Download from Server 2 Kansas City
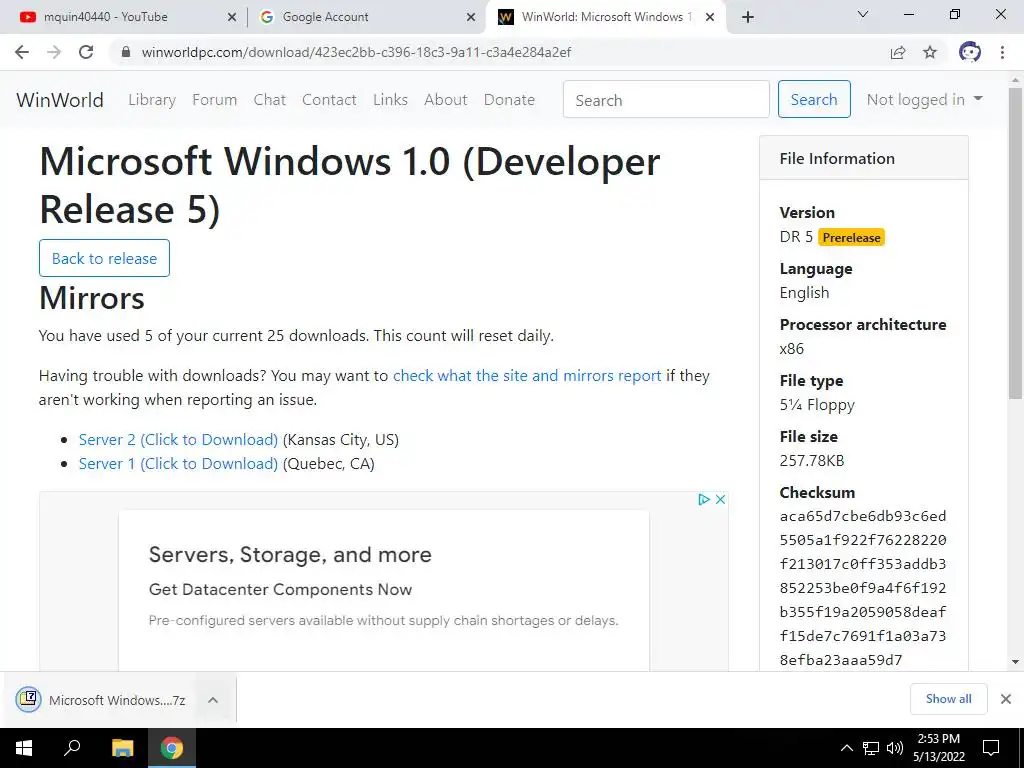This screenshot has height=768, width=1024. 178,440
